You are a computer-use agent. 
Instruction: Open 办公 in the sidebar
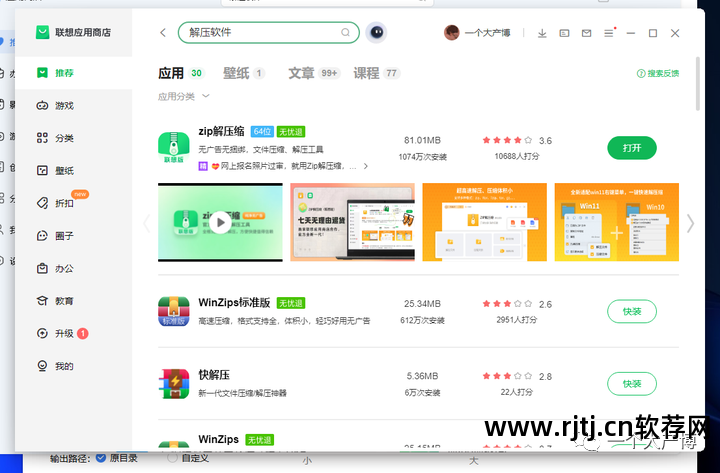pyautogui.click(x=73, y=269)
